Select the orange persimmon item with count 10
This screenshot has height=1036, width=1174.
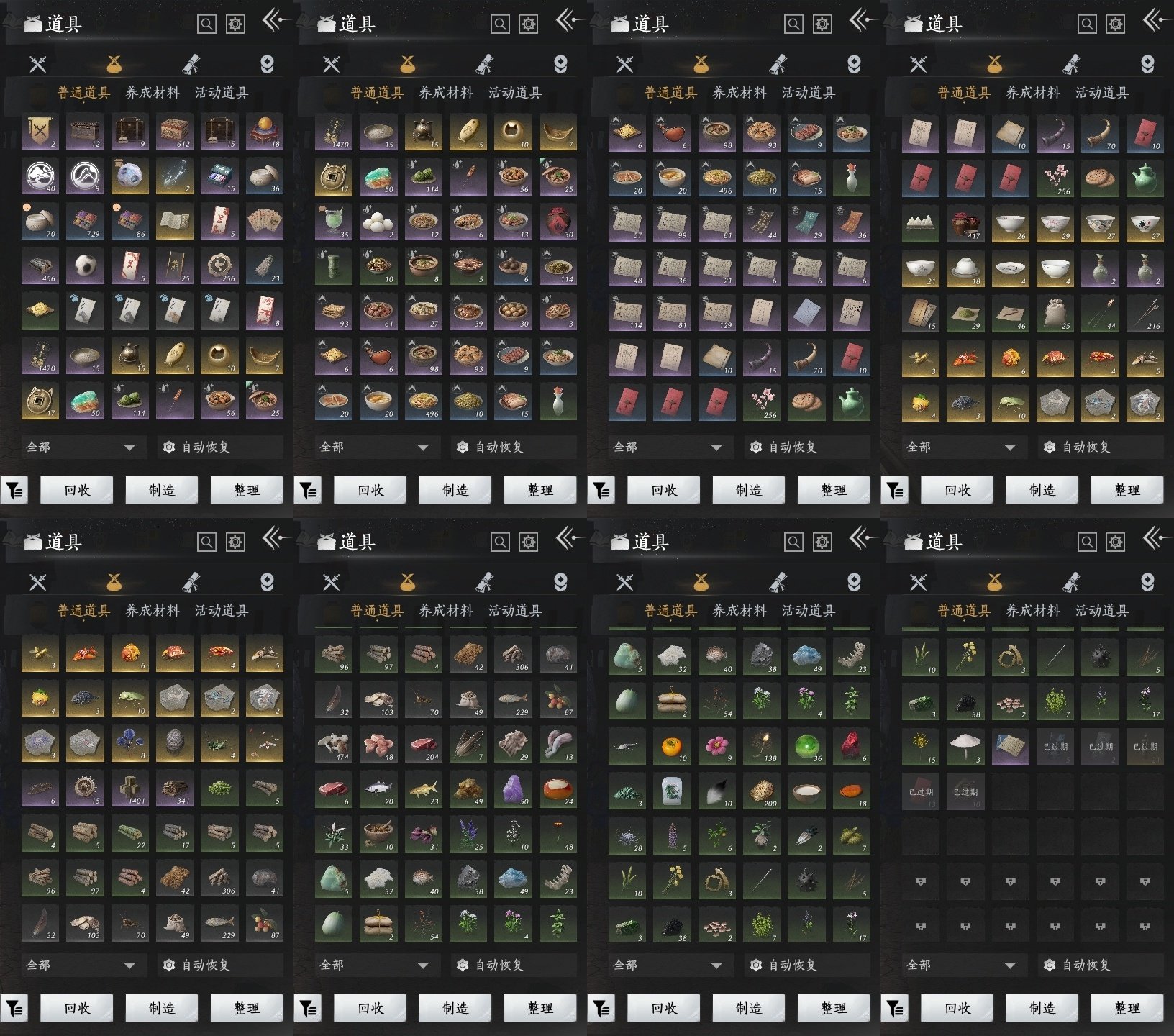coord(672,747)
